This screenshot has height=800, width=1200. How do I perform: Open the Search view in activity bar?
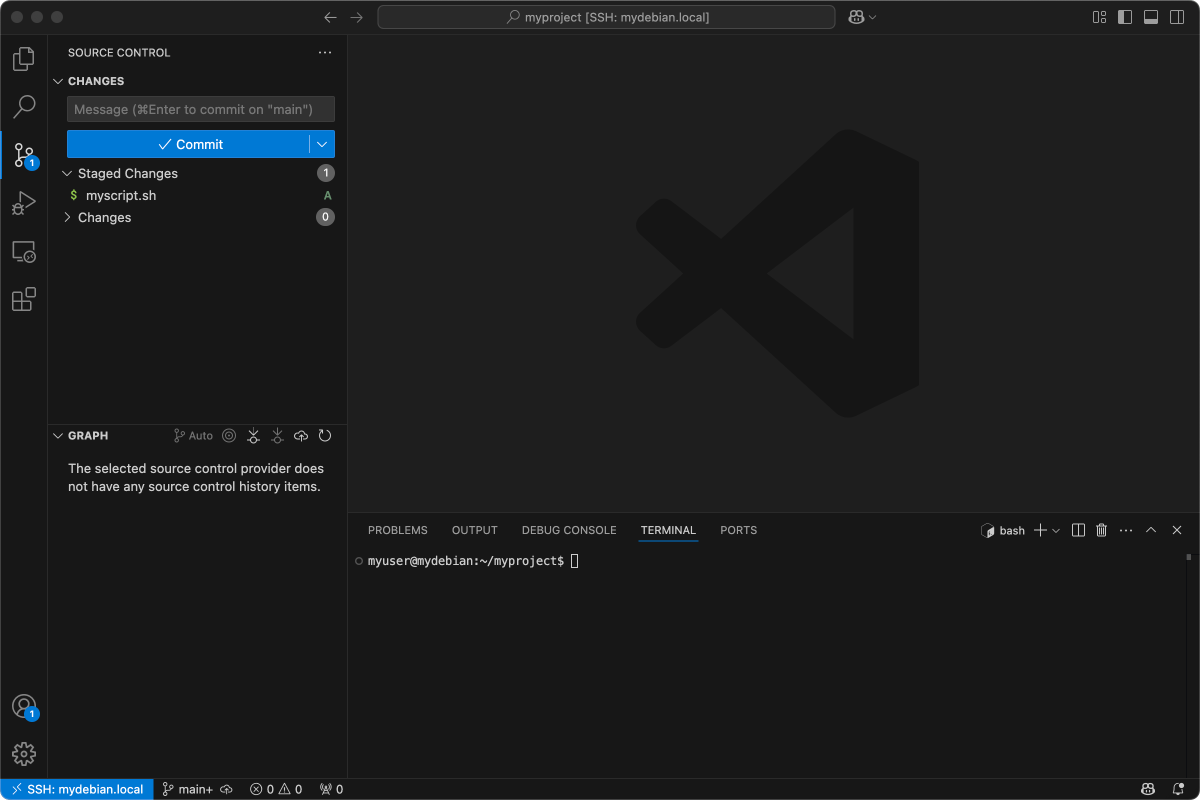point(24,106)
